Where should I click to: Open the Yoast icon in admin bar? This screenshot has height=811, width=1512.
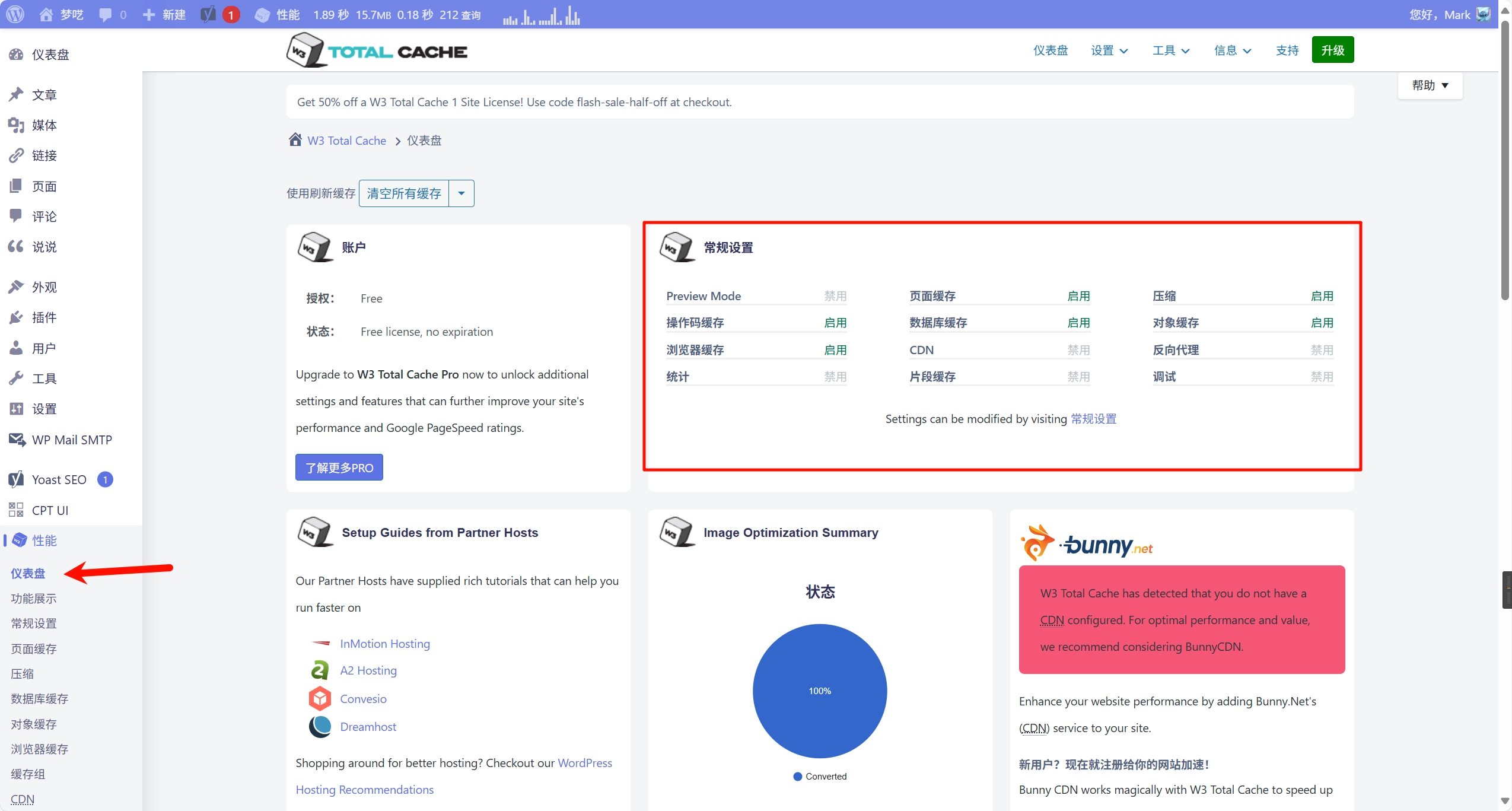pos(208,14)
